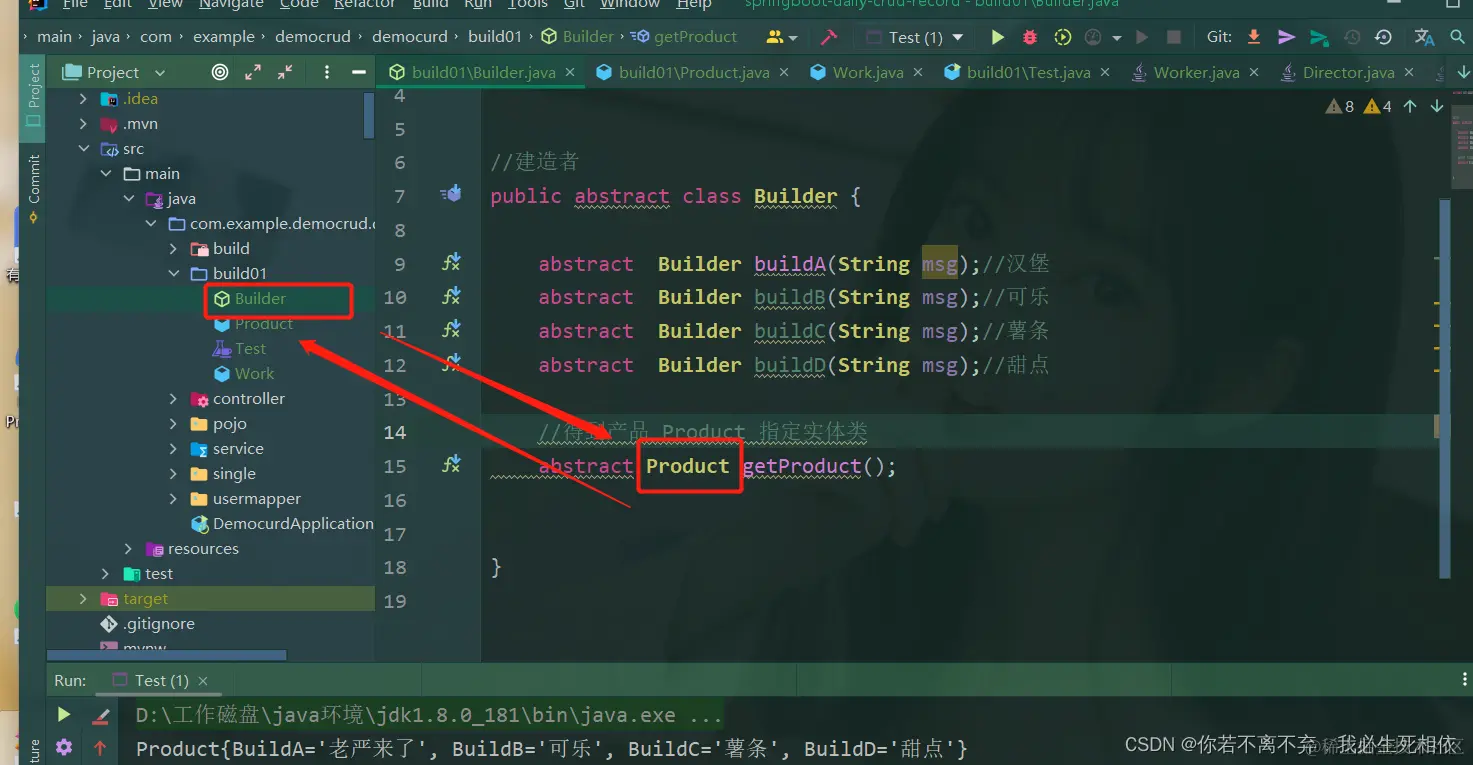The width and height of the screenshot is (1473, 765).
Task: Click Project tree horizontal scrollbar
Action: (x=167, y=655)
